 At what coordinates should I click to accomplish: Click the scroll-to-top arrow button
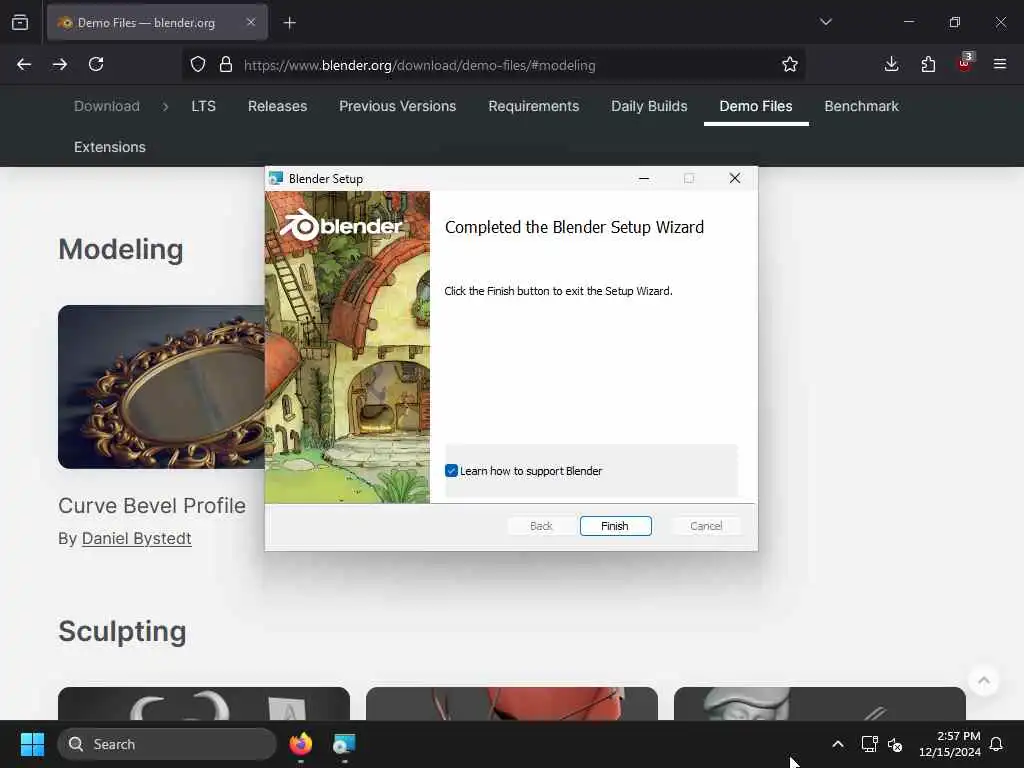click(984, 680)
